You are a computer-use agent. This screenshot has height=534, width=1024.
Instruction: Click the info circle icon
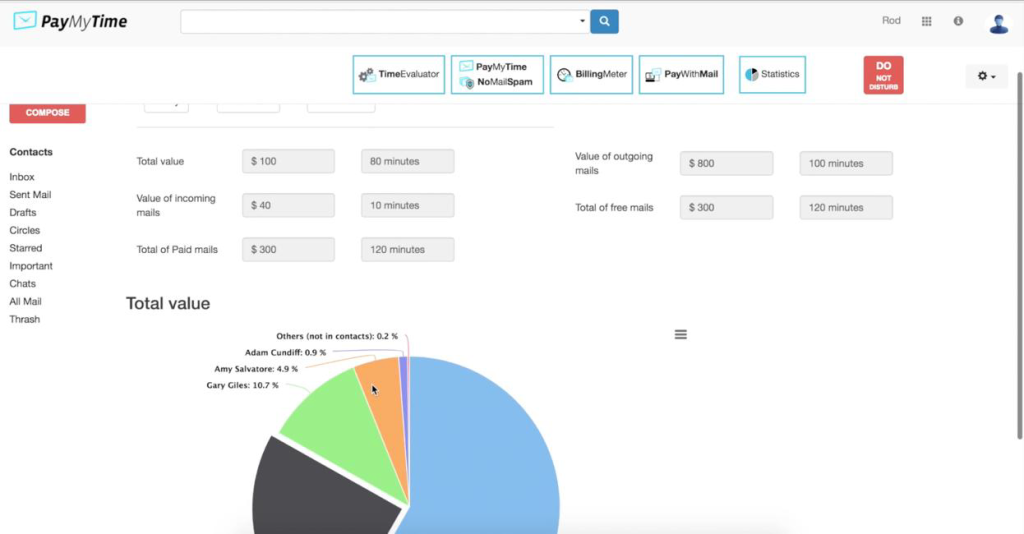pyautogui.click(x=958, y=21)
